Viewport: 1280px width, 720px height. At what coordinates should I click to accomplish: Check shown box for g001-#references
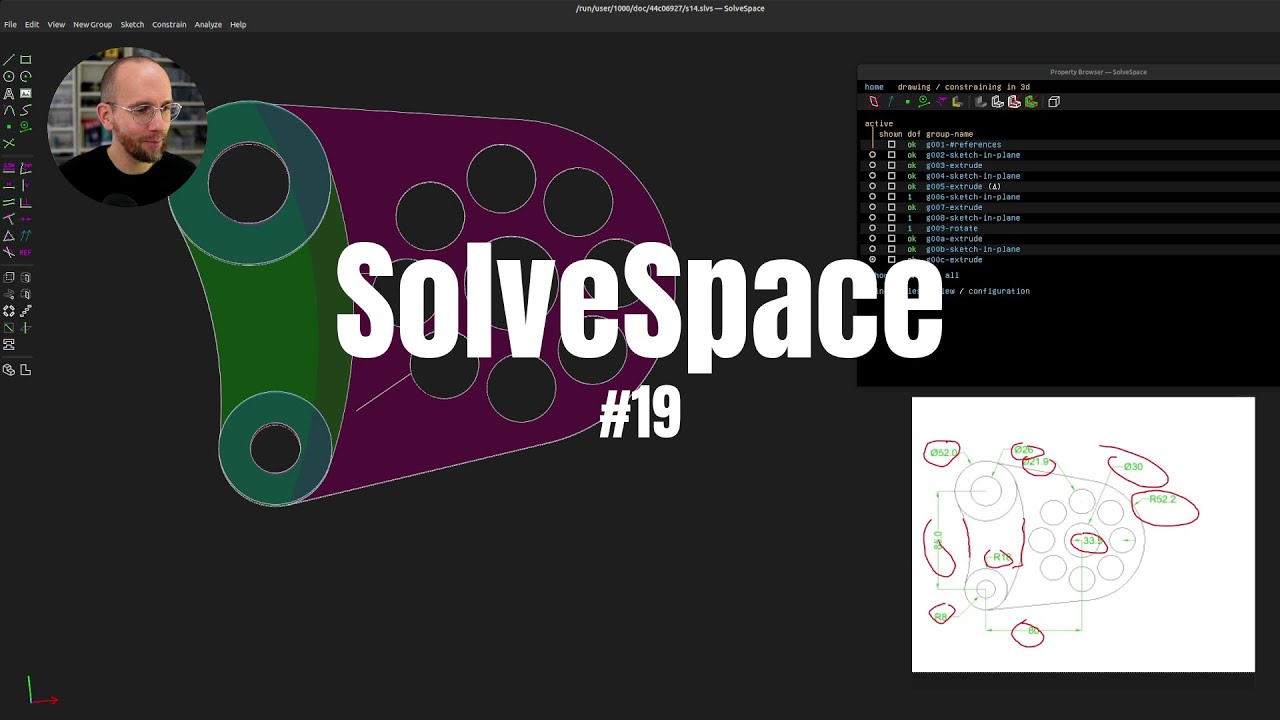[x=892, y=144]
